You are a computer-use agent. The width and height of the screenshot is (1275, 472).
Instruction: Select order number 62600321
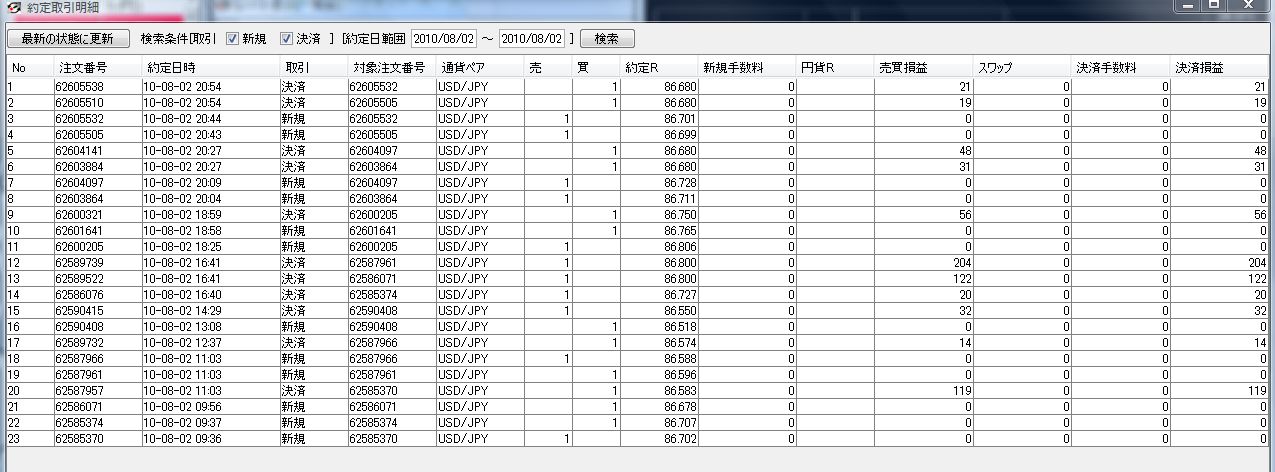tap(80, 215)
